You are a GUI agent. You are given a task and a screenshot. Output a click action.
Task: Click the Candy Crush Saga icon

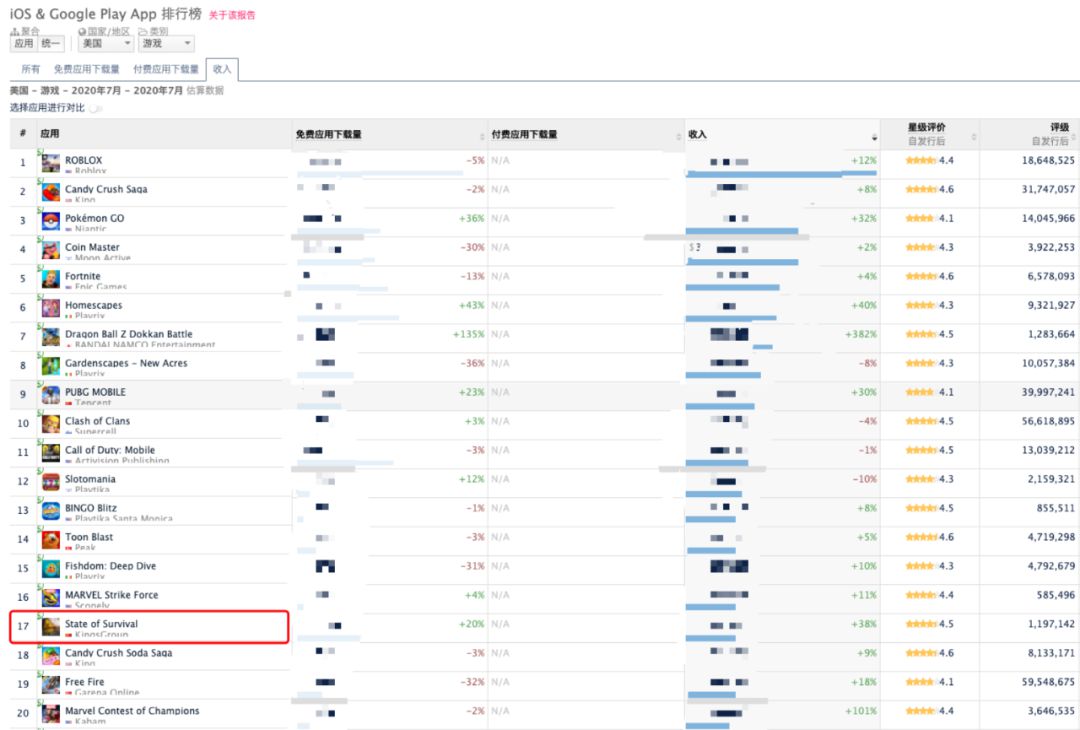click(x=50, y=192)
